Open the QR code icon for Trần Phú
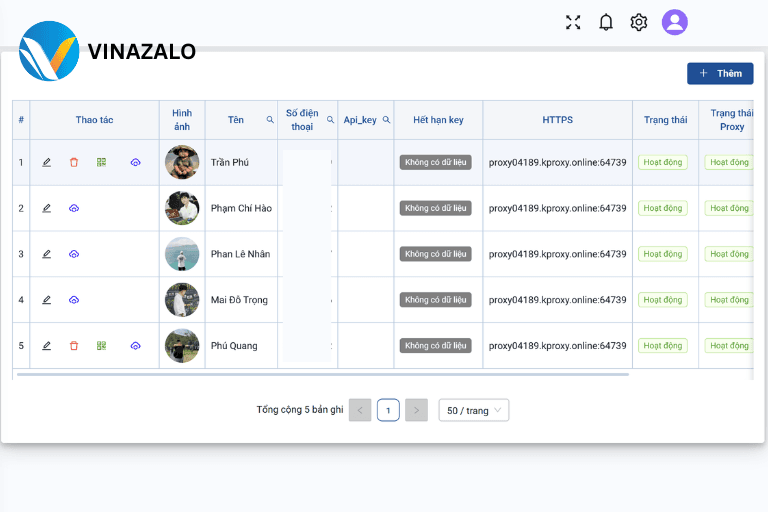The width and height of the screenshot is (768, 512). coord(101,162)
